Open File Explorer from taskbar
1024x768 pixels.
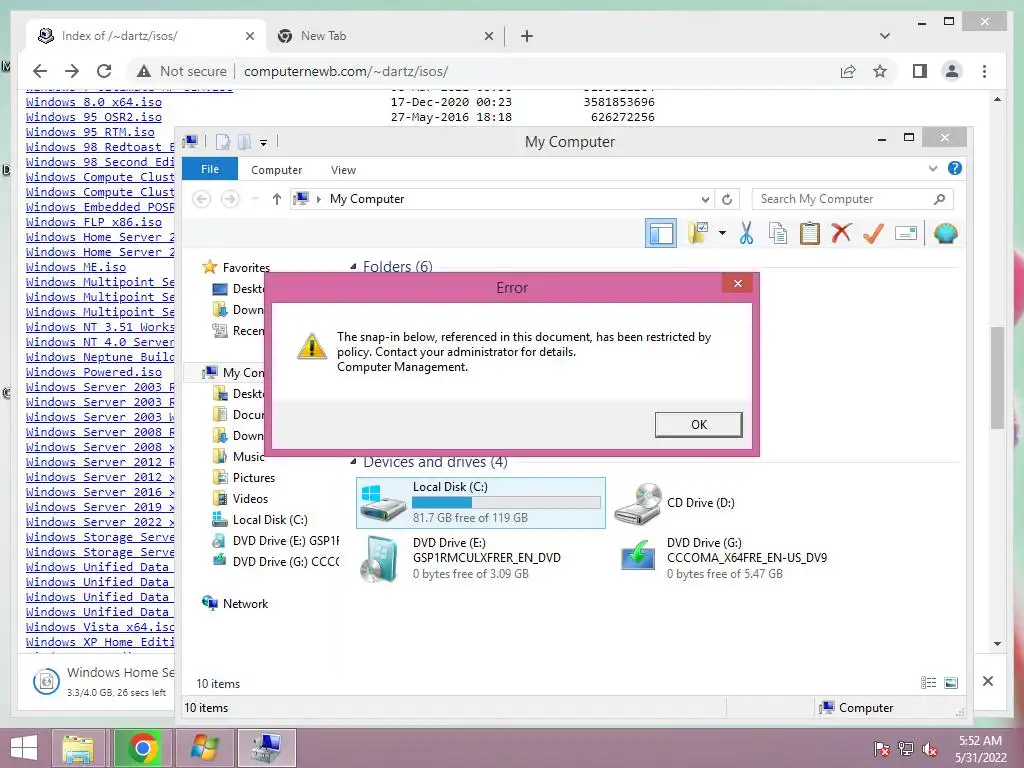pyautogui.click(x=78, y=748)
